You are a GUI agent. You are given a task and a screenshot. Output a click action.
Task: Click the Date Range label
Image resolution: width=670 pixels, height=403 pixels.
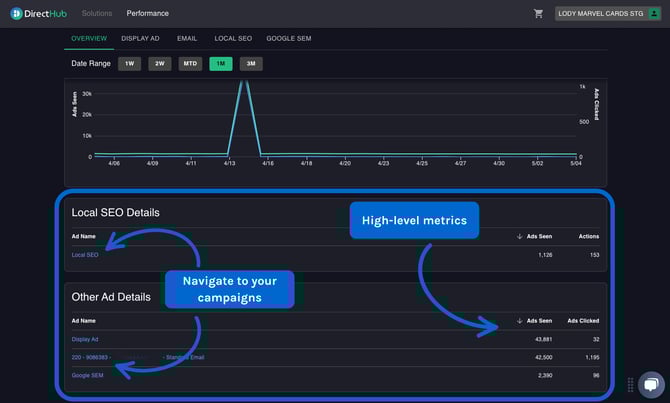coord(91,64)
